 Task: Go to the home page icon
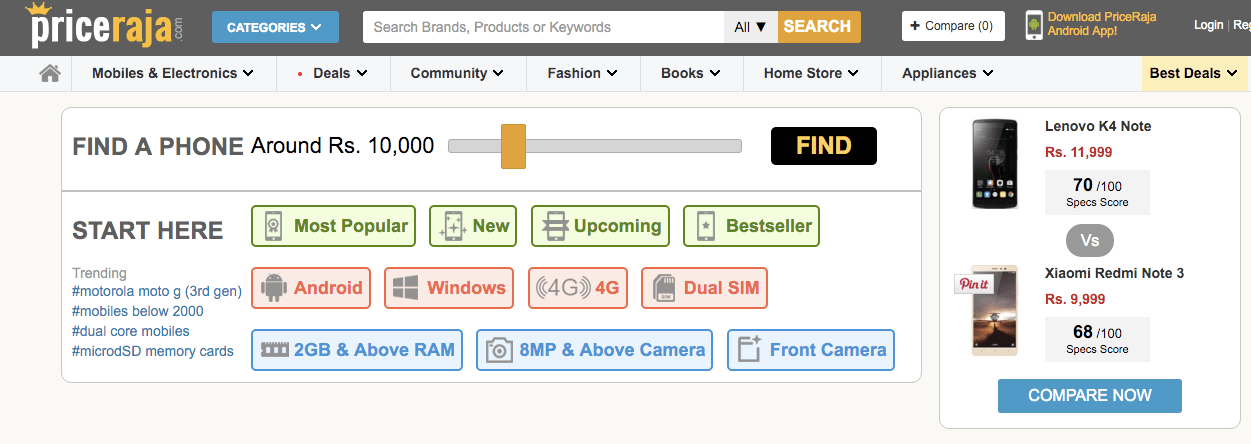coord(50,73)
